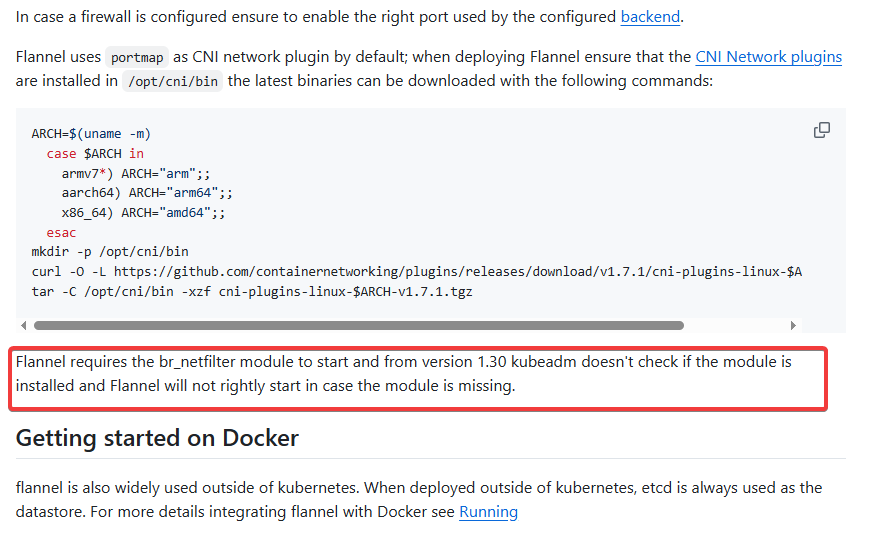This screenshot has height=538, width=869.
Task: Click the "esac" keyword in the code
Action: (61, 232)
